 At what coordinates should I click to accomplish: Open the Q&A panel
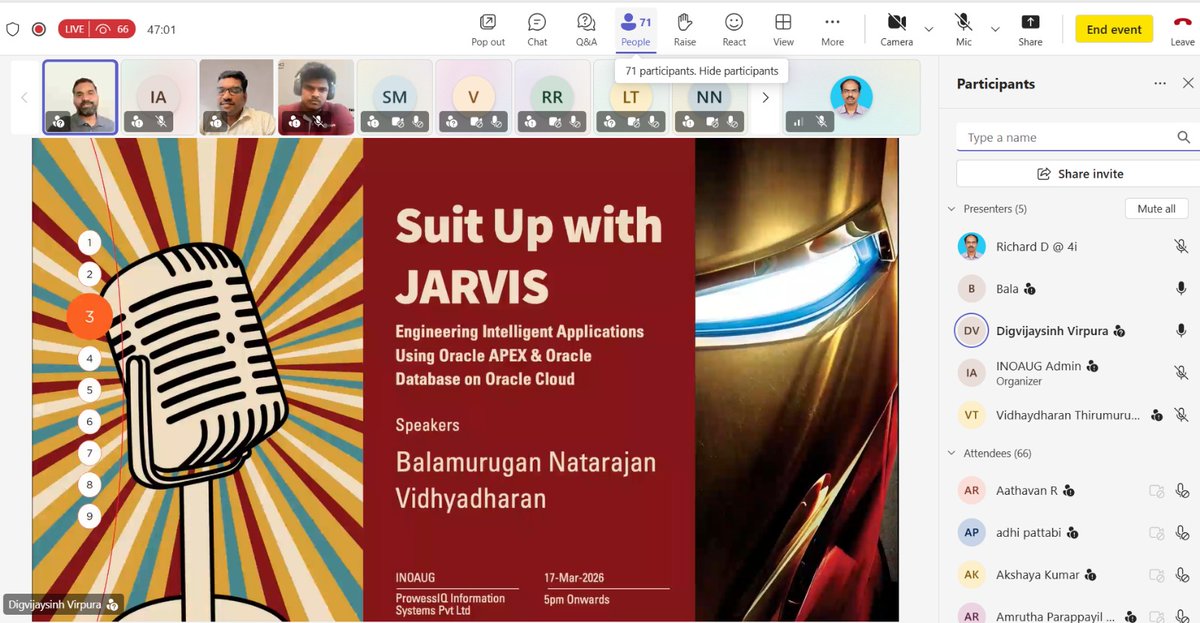click(586, 29)
